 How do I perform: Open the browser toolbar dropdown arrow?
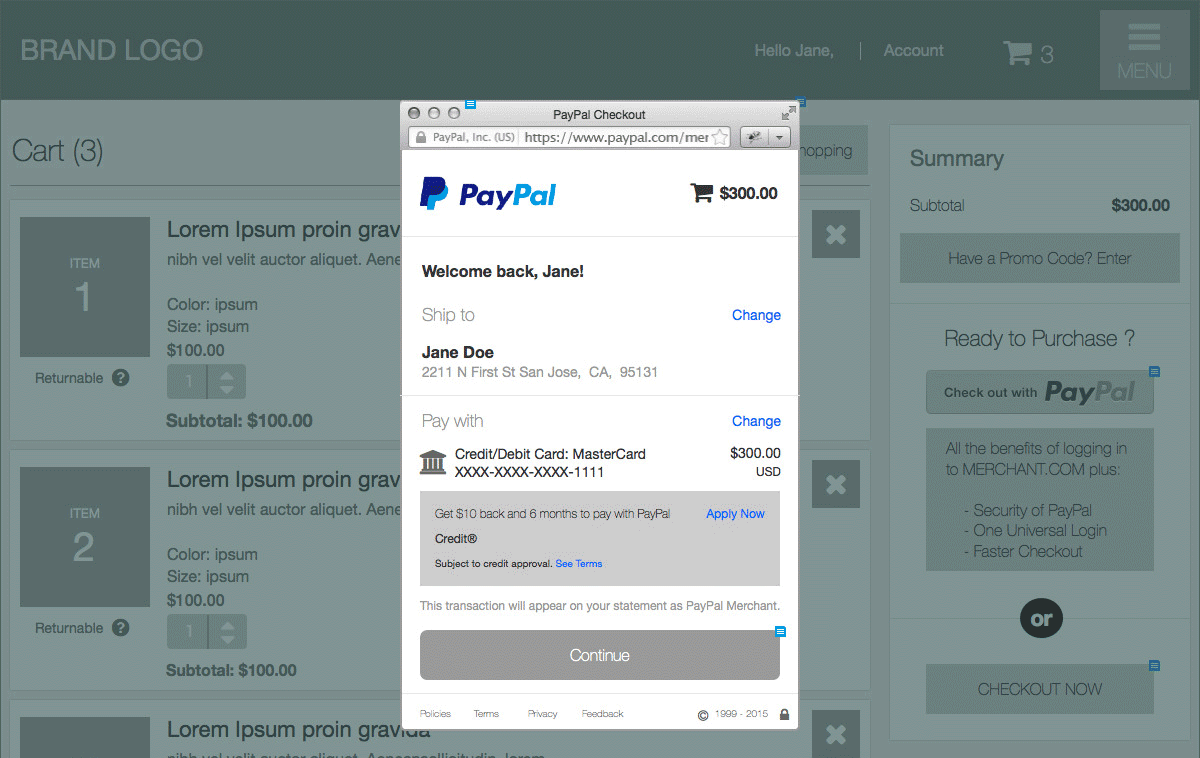click(779, 136)
